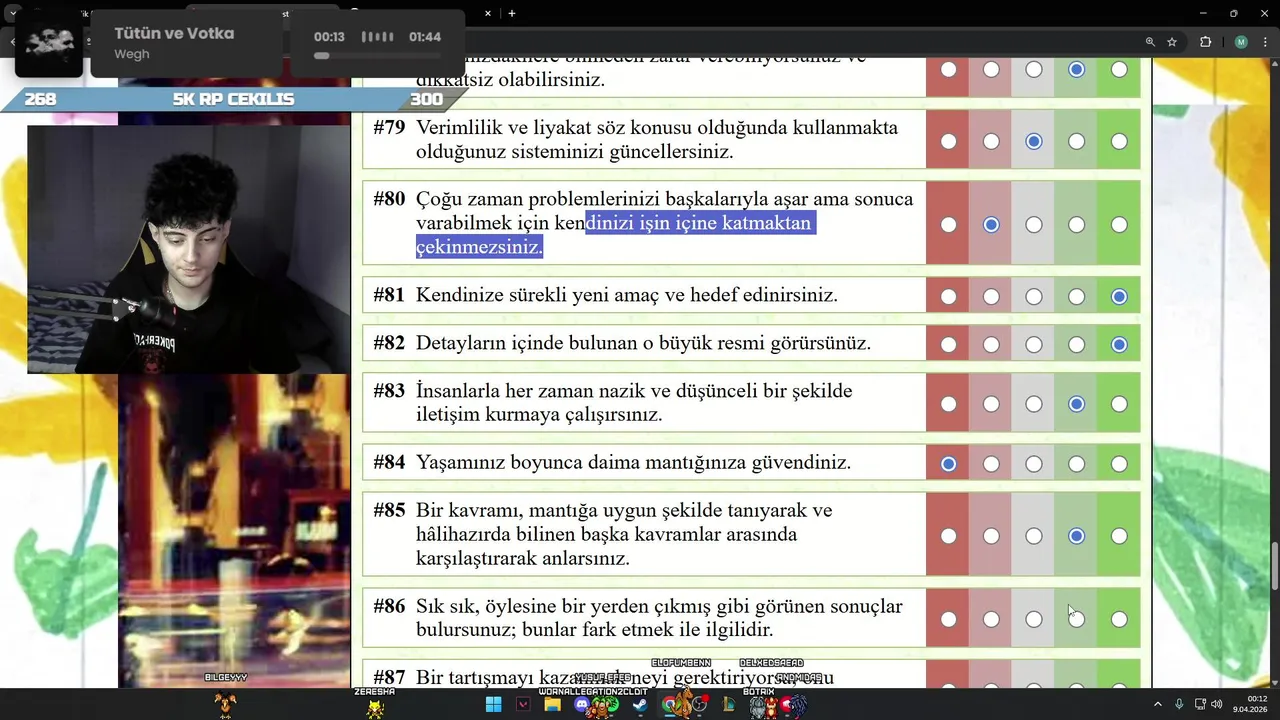Select dark green option for question #84
Viewport: 1280px width, 720px height.
point(1119,464)
